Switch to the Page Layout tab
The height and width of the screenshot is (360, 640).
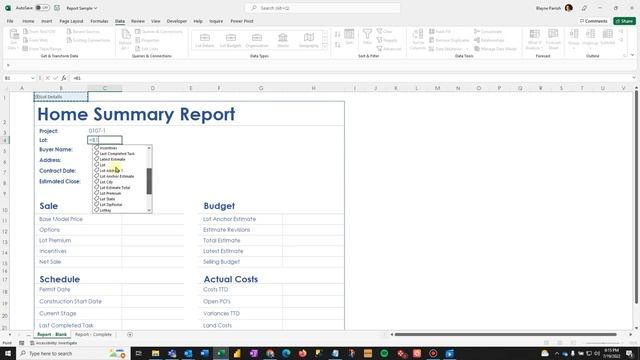coord(71,21)
